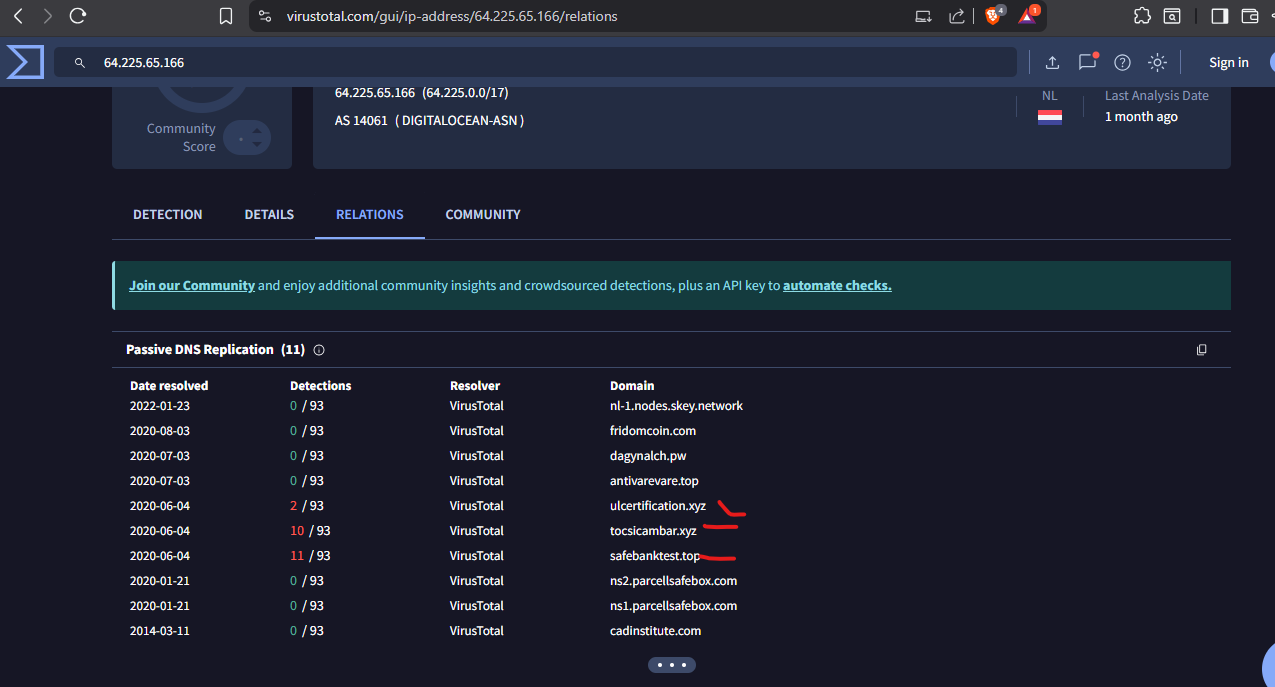Open the cast/install app icon in address bar

[924, 16]
